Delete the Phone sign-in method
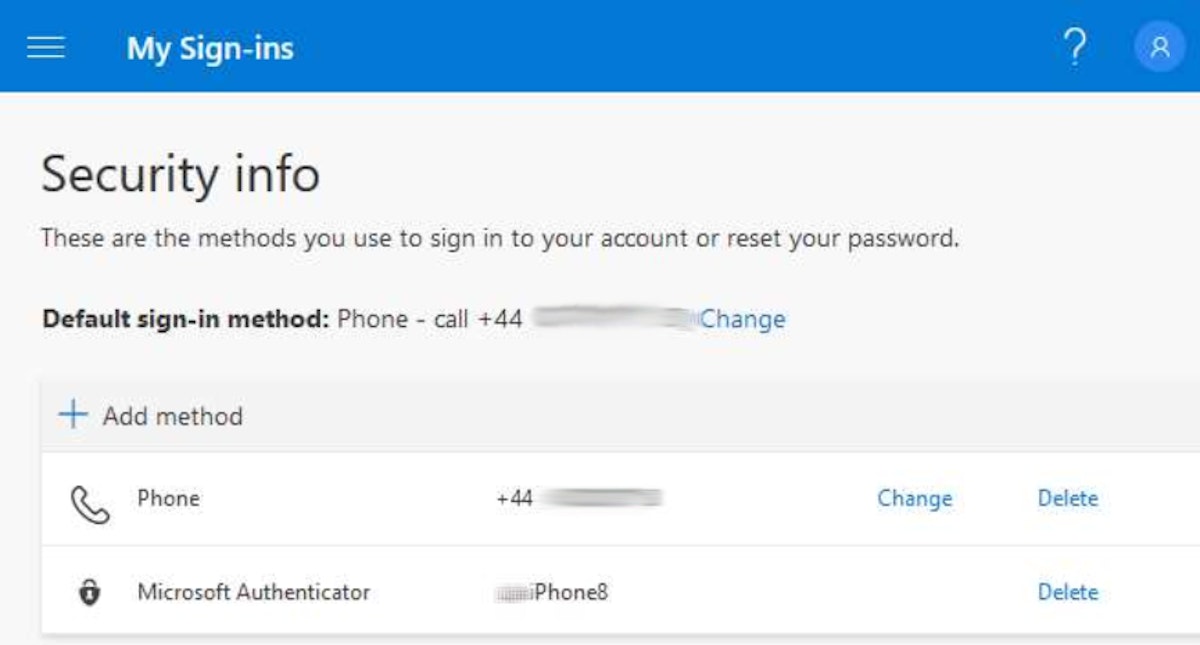The height and width of the screenshot is (645, 1200). pos(1067,498)
